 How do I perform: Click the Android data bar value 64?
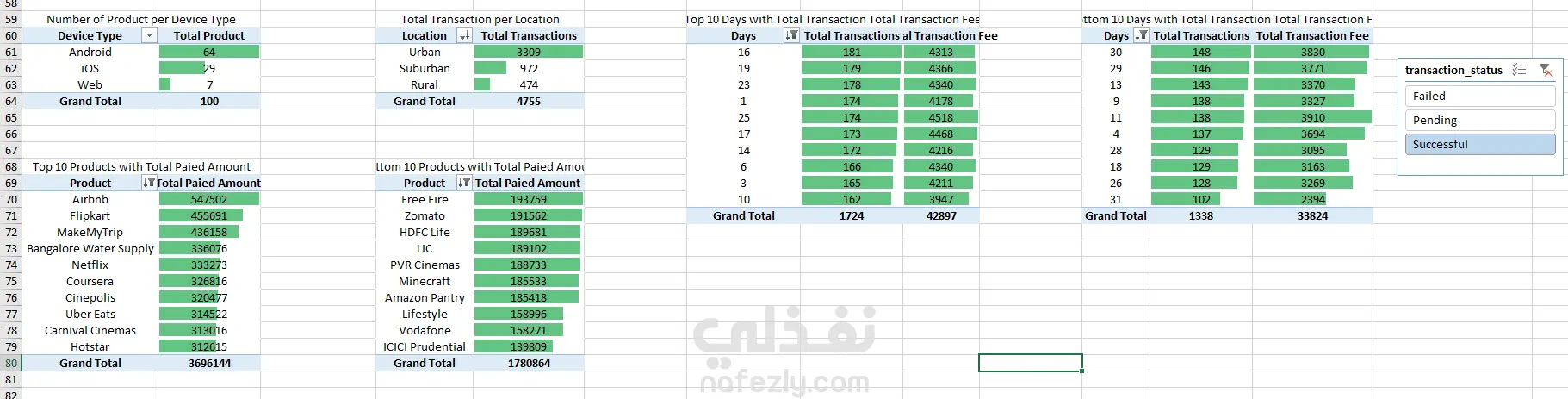[x=209, y=52]
